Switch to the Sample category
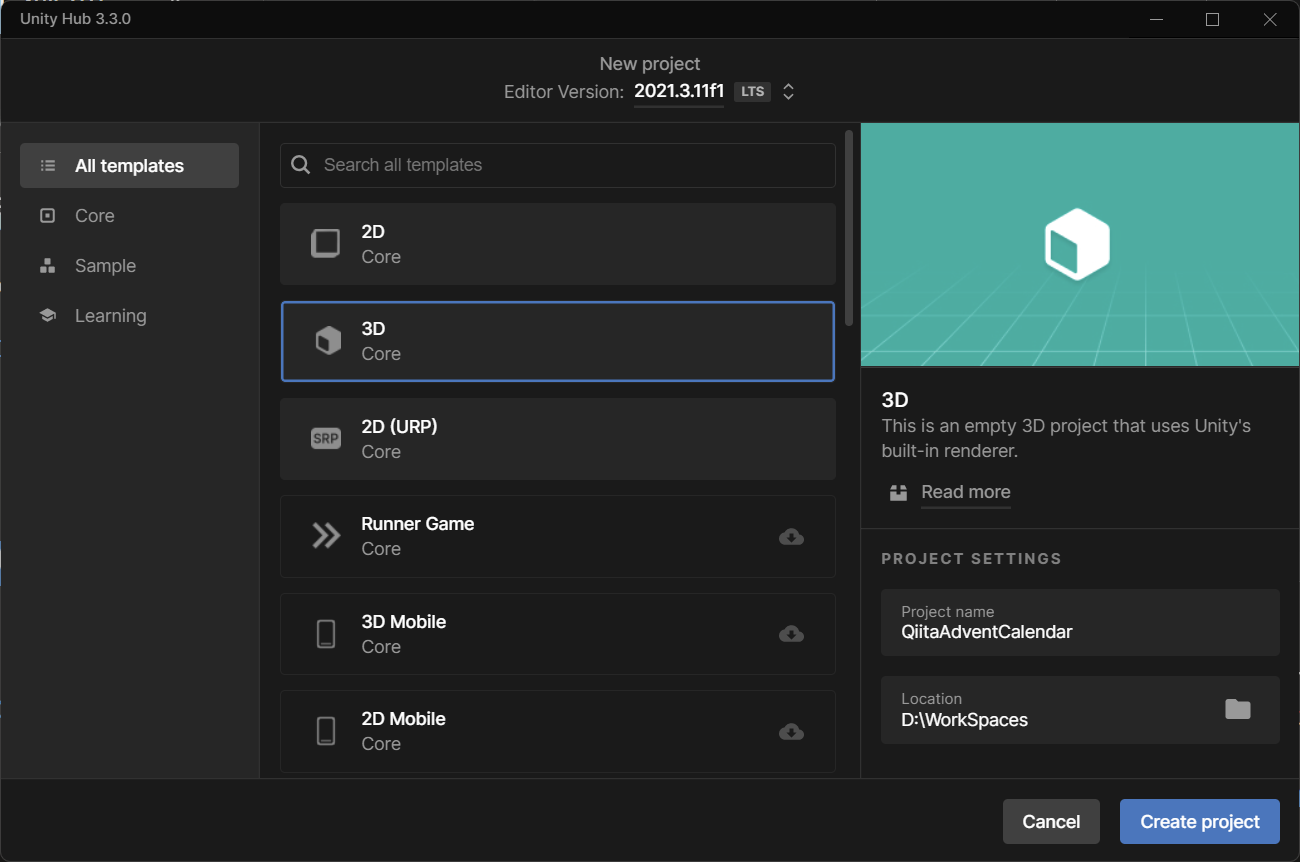This screenshot has width=1300, height=862. [x=129, y=266]
